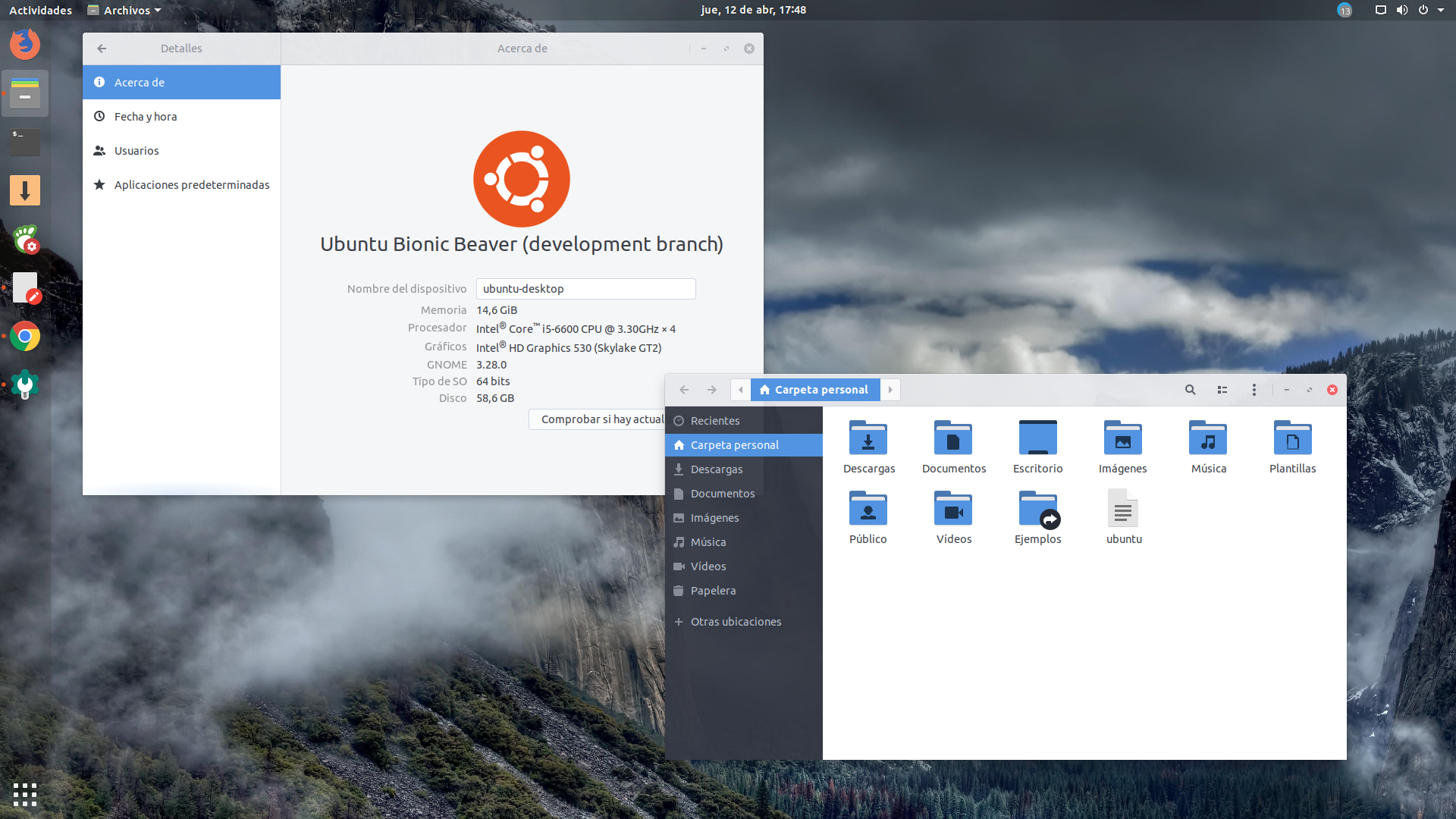
Task: Navigate to Otras ubicaciones
Action: click(x=735, y=621)
